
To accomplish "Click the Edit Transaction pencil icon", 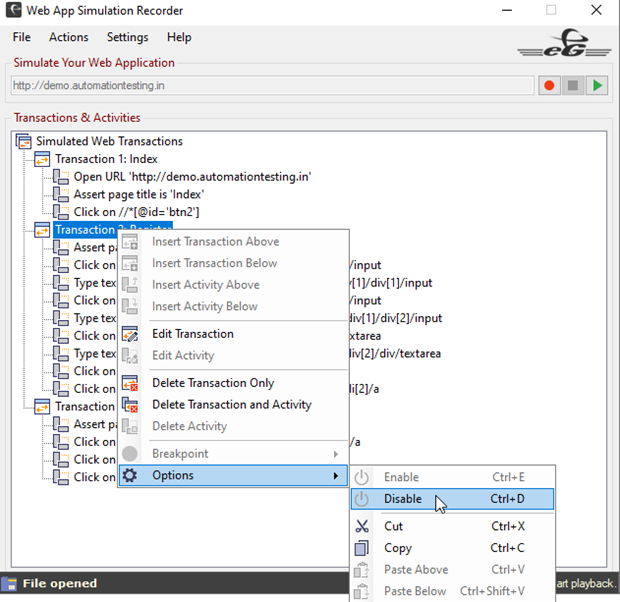I will click(130, 334).
